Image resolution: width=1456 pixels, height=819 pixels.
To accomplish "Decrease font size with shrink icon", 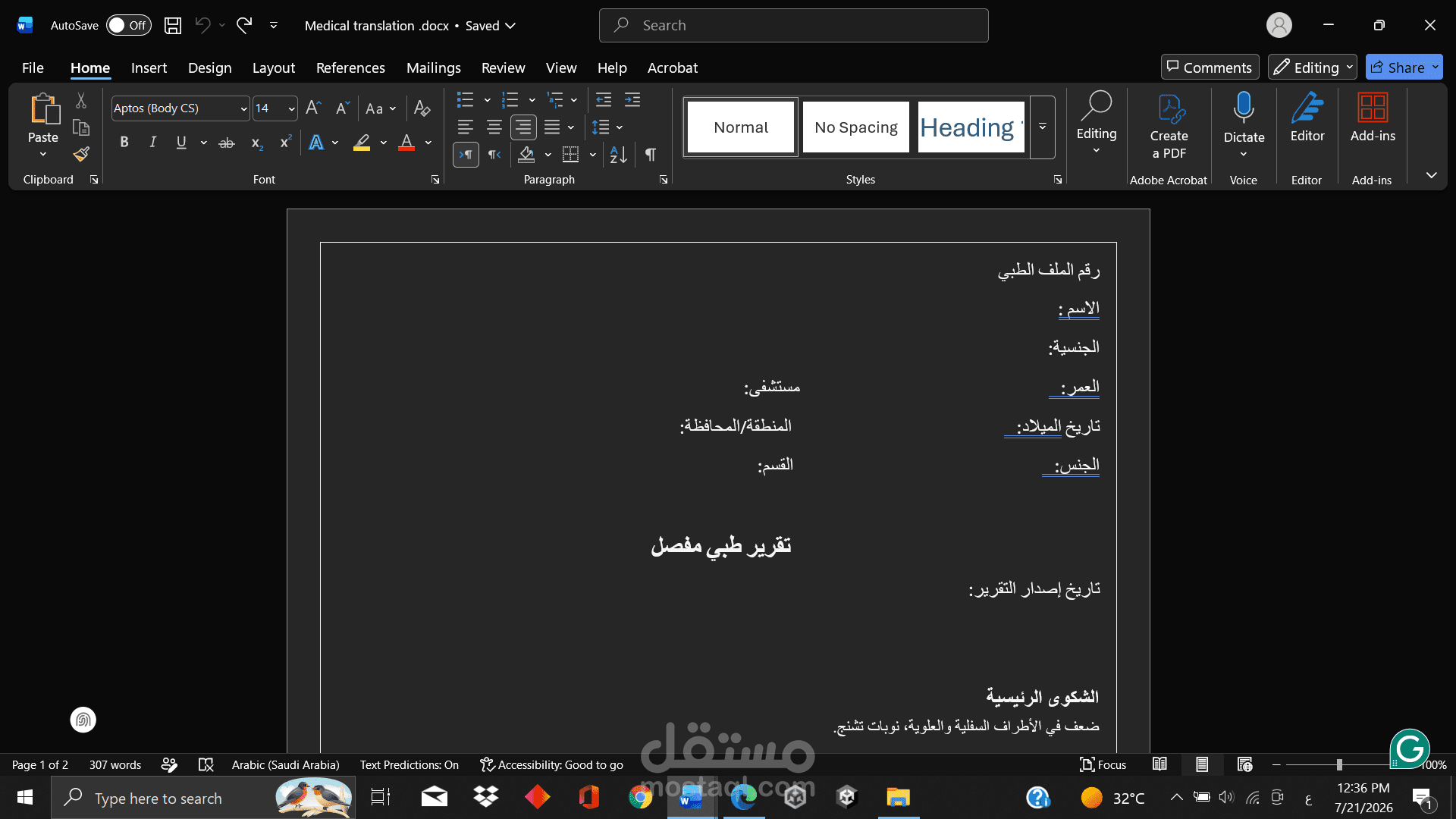I will (342, 108).
